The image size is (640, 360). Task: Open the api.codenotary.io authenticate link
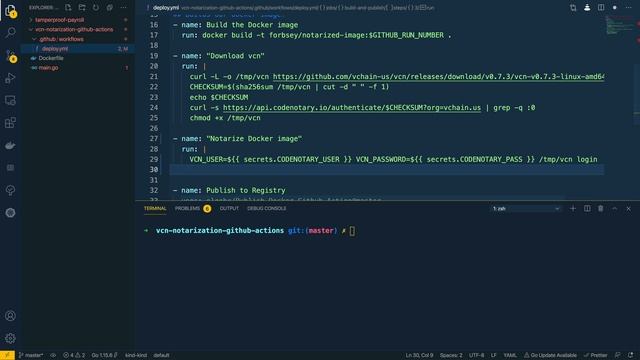coord(352,108)
